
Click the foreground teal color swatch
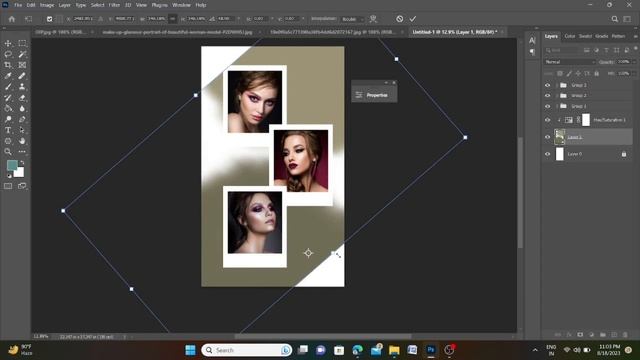pyautogui.click(x=12, y=165)
